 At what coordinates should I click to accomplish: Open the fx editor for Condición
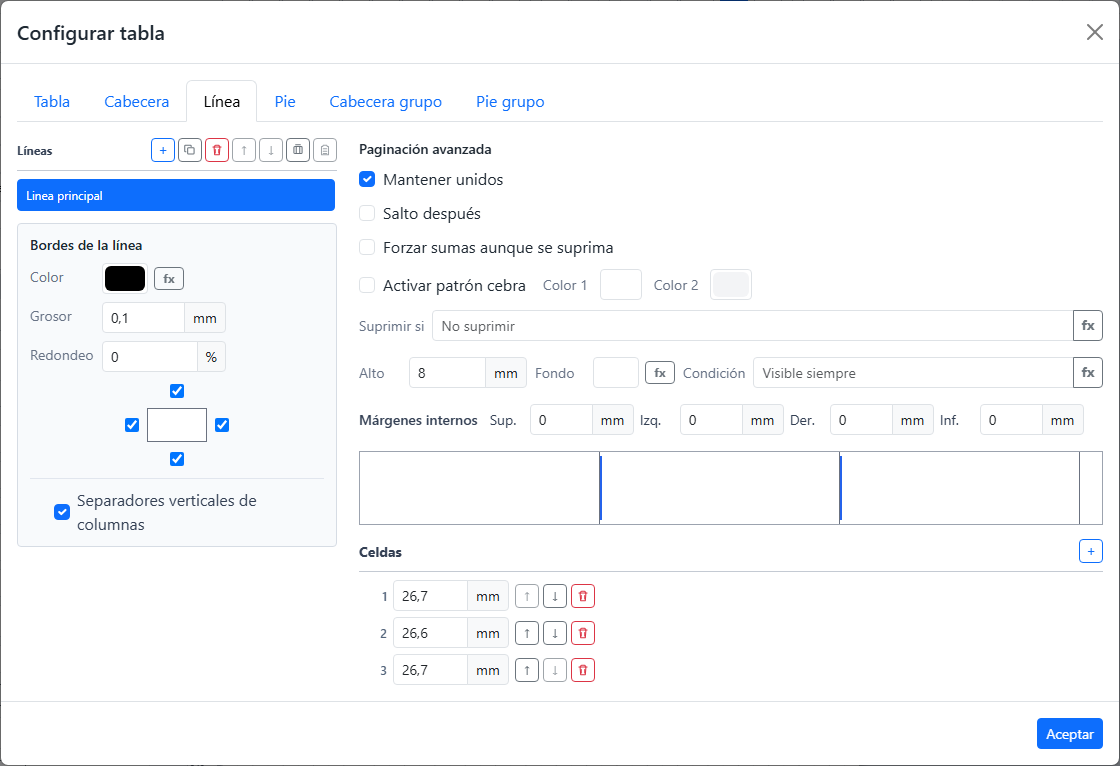[x=1088, y=373]
